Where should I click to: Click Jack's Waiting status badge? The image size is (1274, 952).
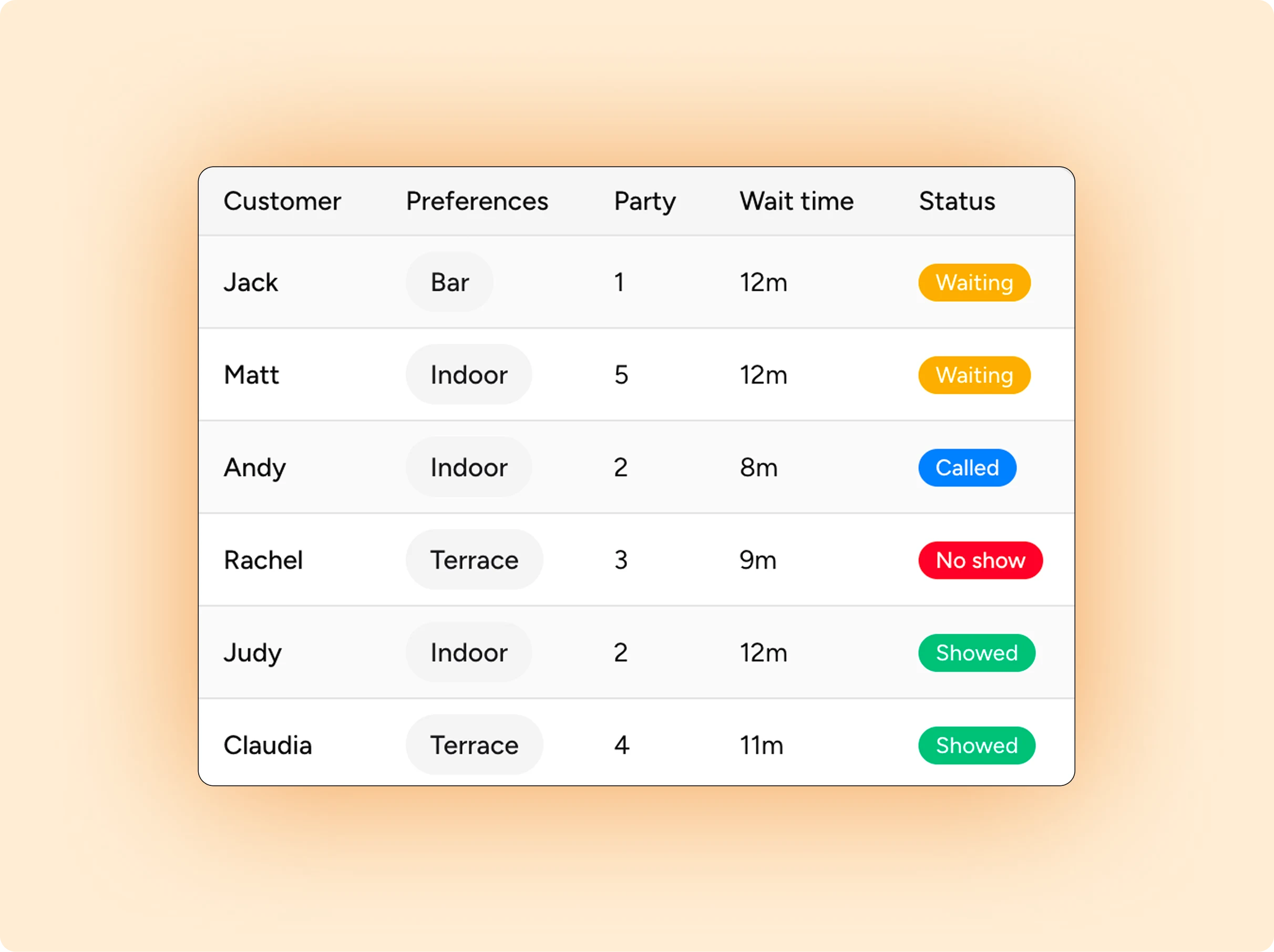[x=974, y=282]
